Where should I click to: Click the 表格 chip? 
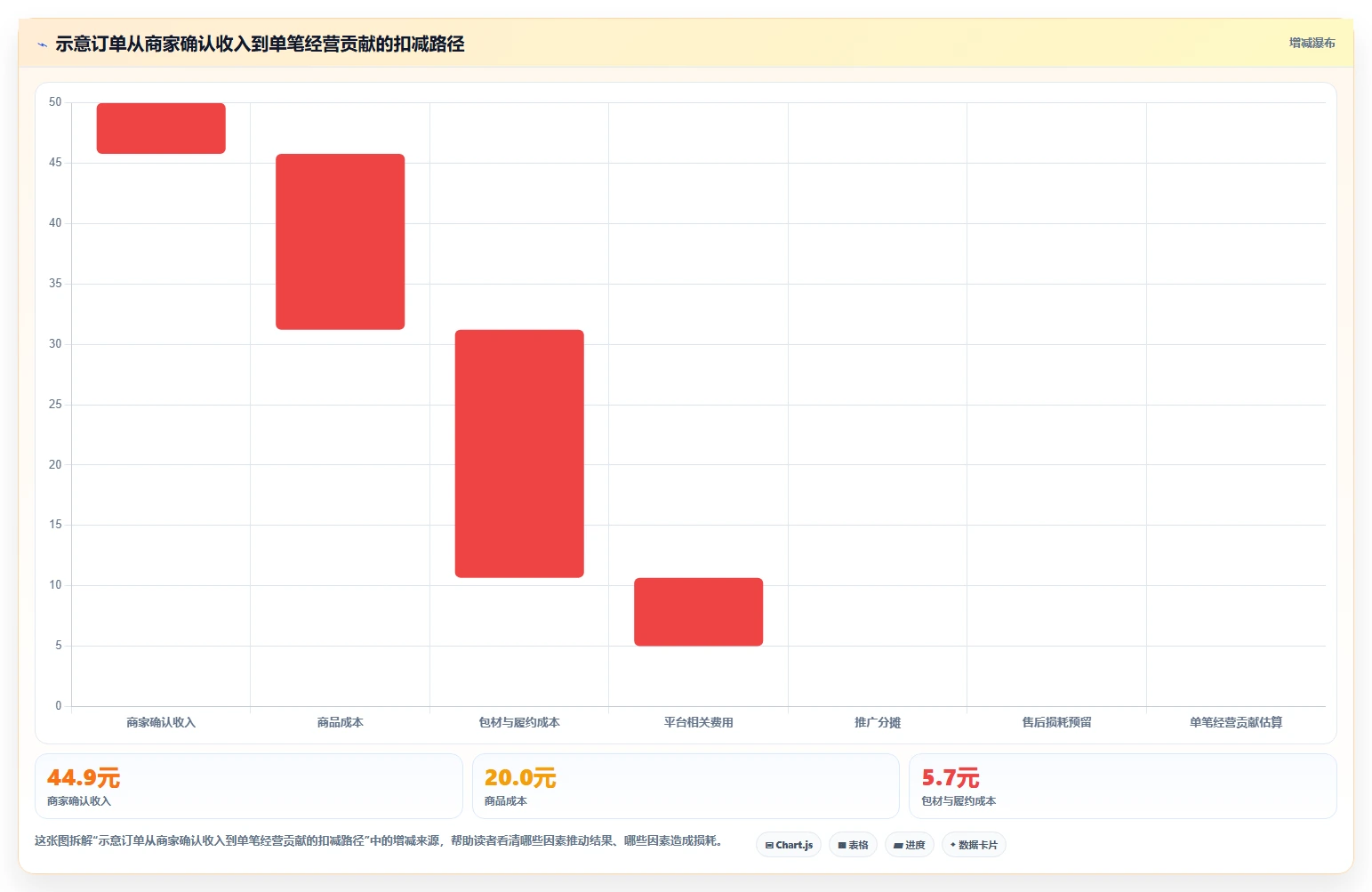click(853, 845)
